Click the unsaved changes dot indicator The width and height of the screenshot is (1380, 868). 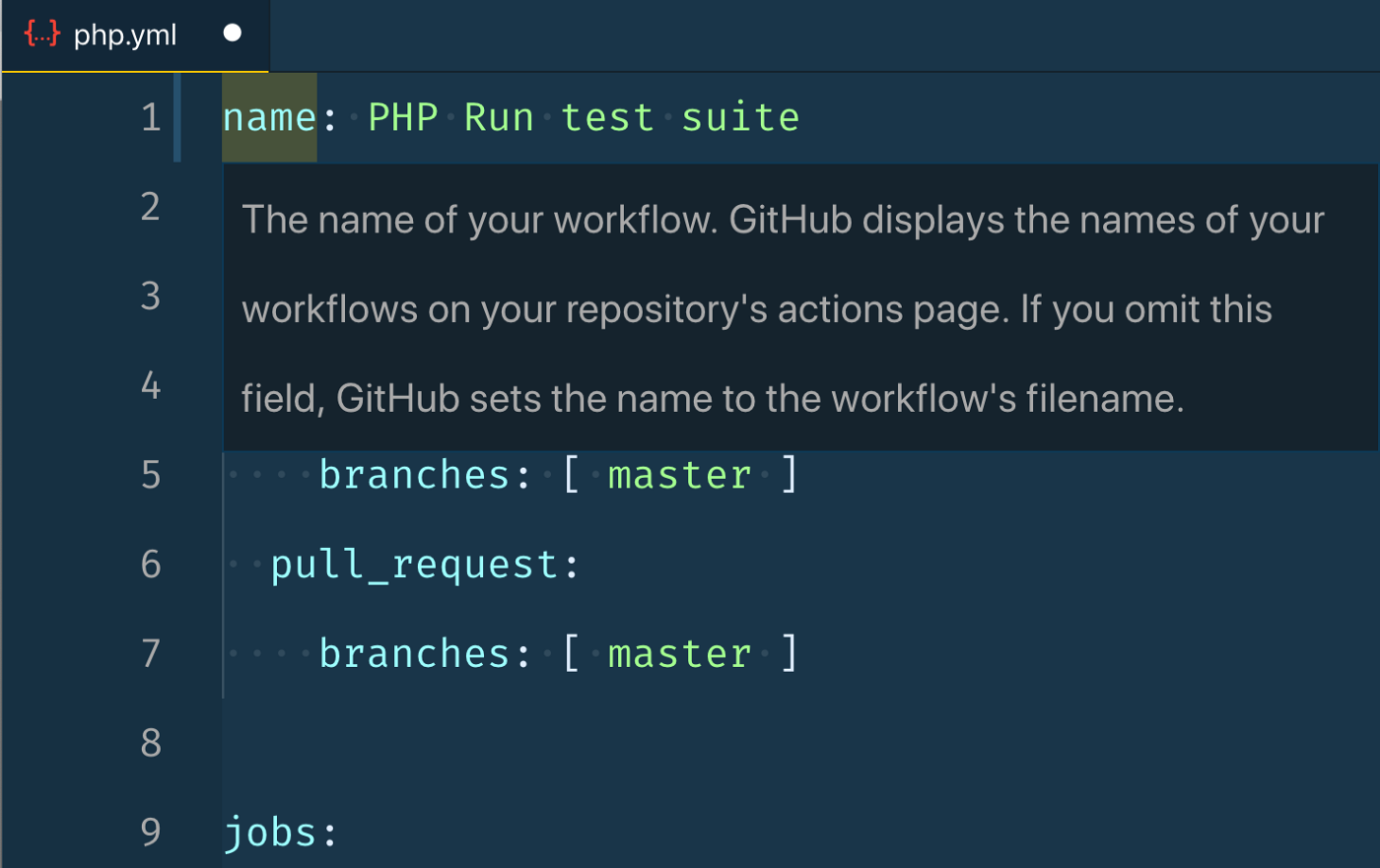pos(233,33)
